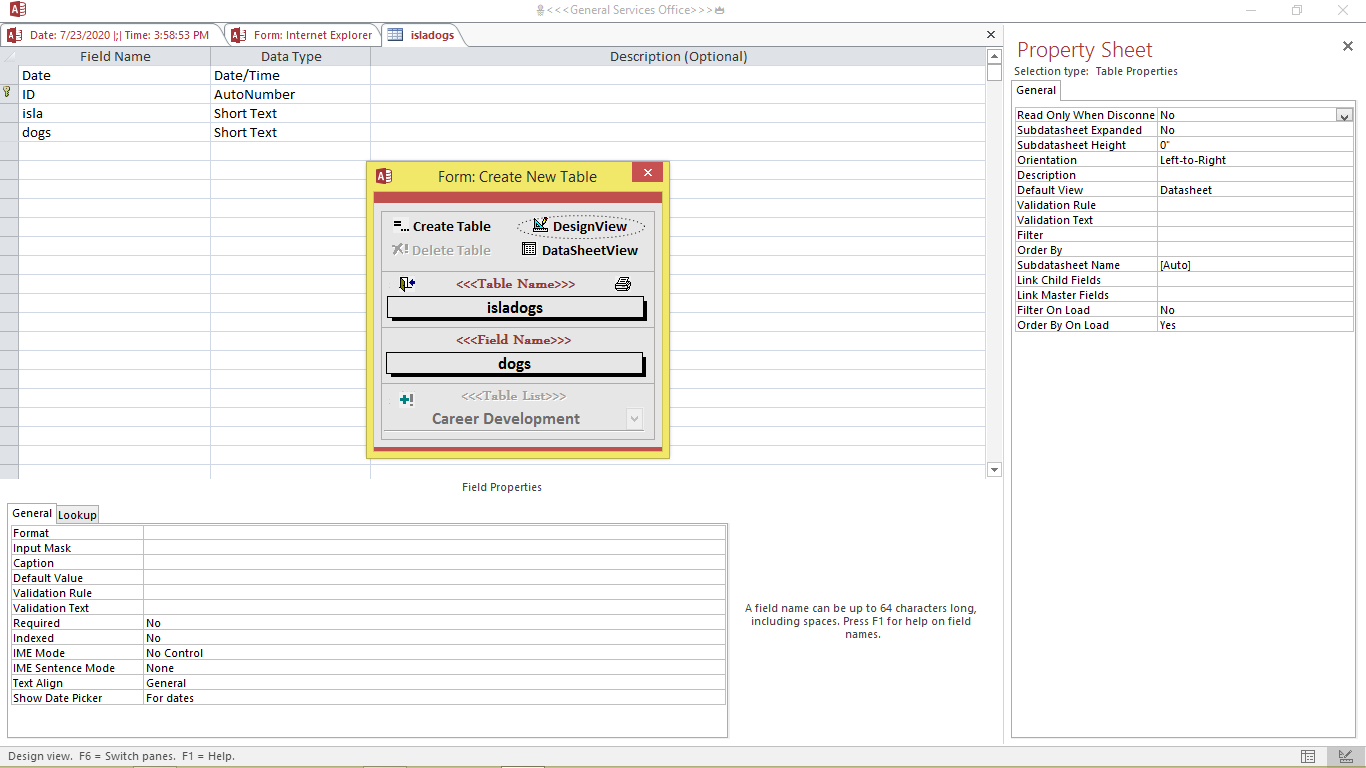Click the Data Type column header

(290, 56)
